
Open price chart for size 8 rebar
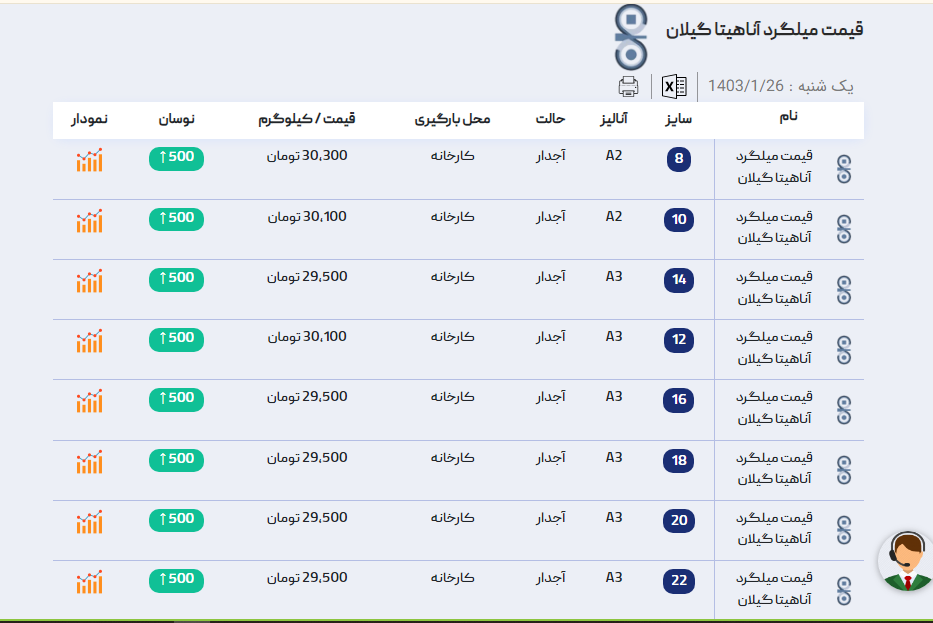click(x=90, y=160)
